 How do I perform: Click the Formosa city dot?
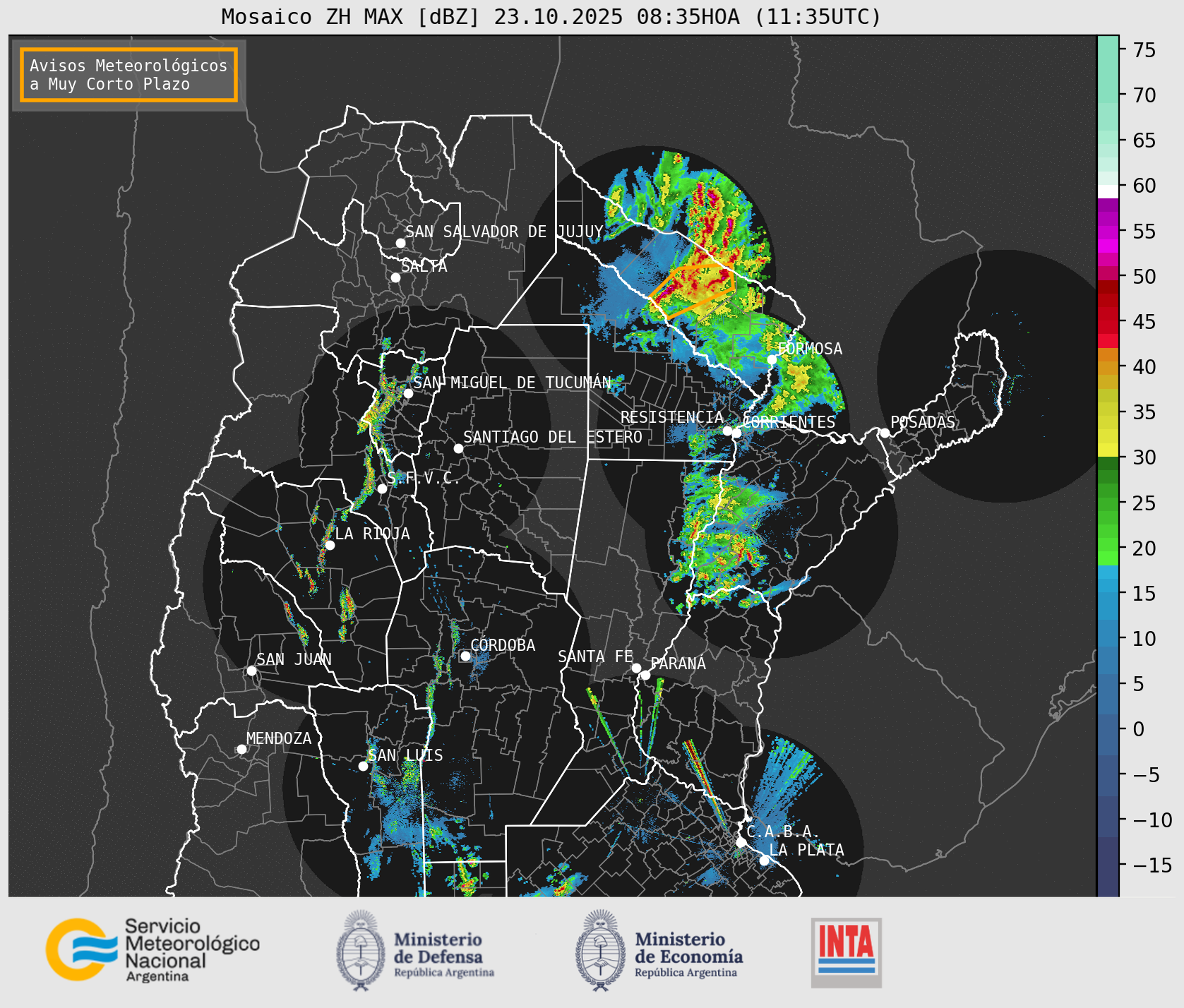[772, 359]
